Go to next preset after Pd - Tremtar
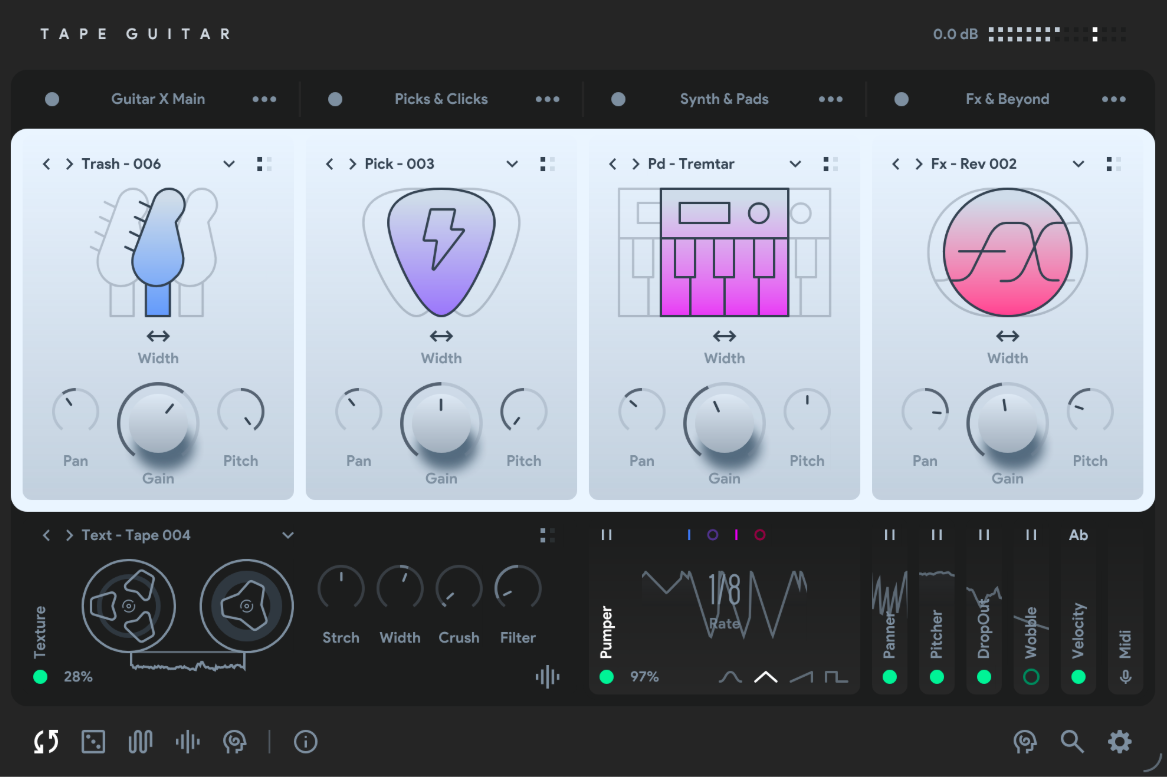1167x777 pixels. [636, 164]
